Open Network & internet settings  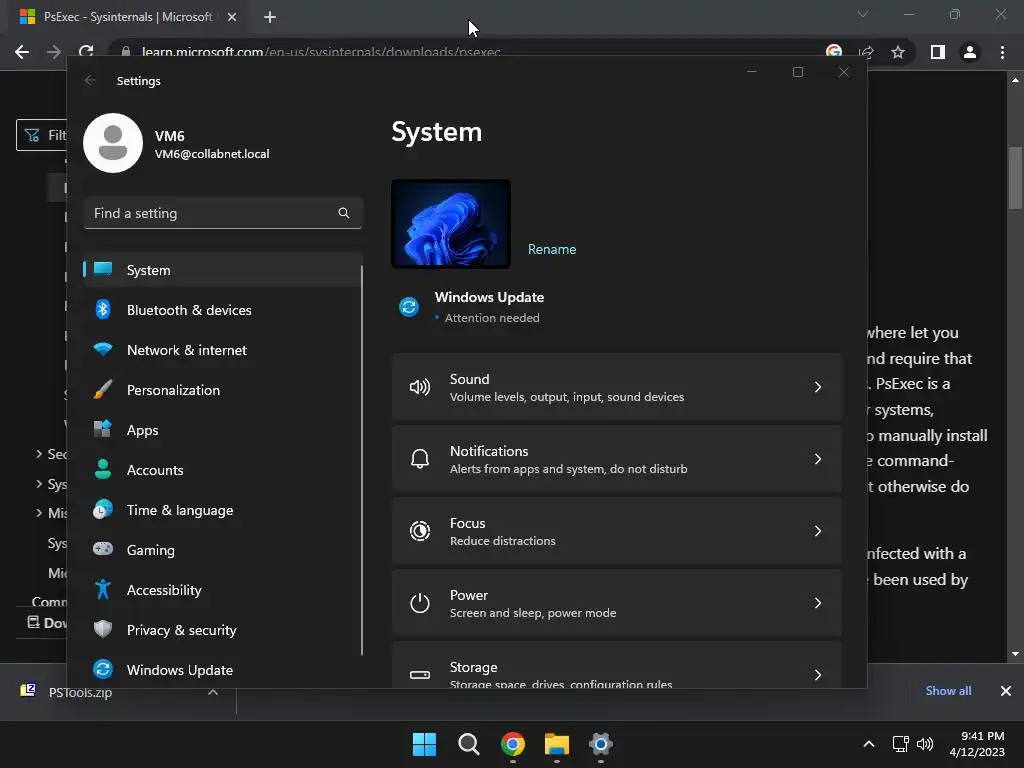pos(222,350)
